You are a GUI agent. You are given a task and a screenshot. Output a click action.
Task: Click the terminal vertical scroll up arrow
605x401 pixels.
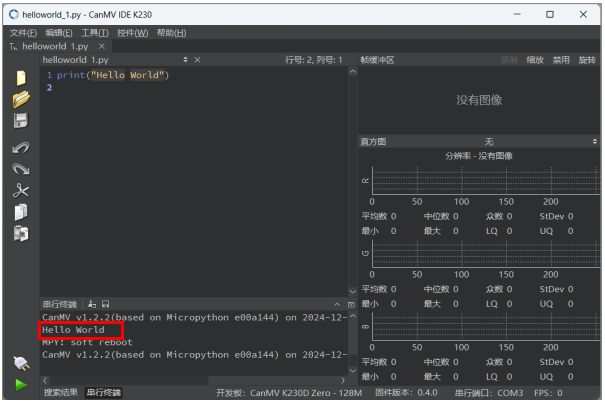click(x=353, y=316)
